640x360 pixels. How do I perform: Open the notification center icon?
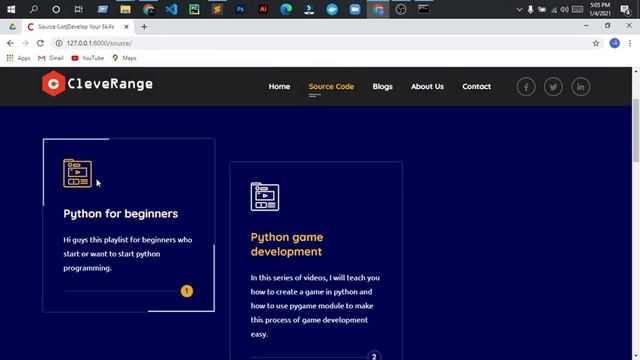625,9
